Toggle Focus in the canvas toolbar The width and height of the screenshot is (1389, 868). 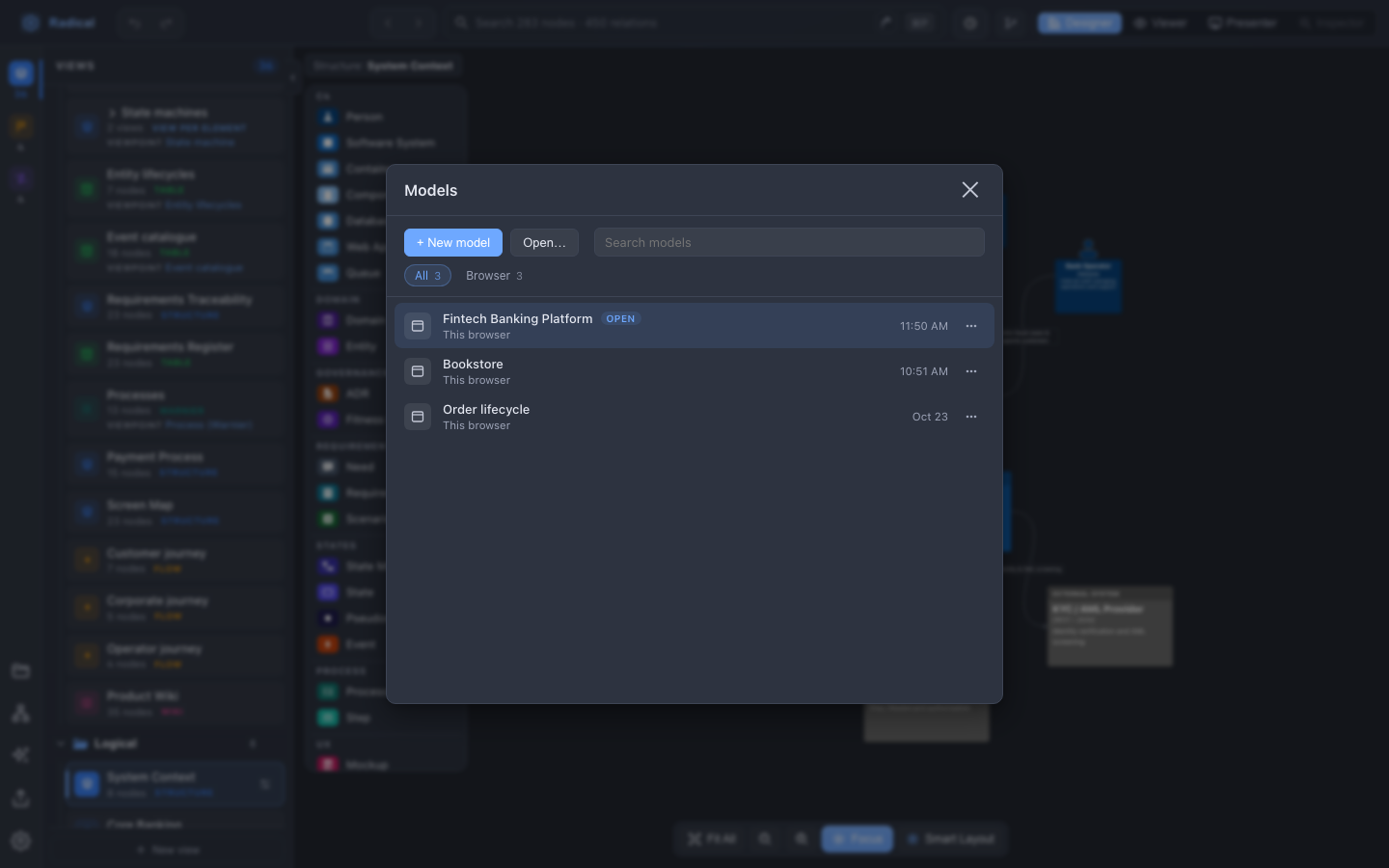(x=857, y=839)
